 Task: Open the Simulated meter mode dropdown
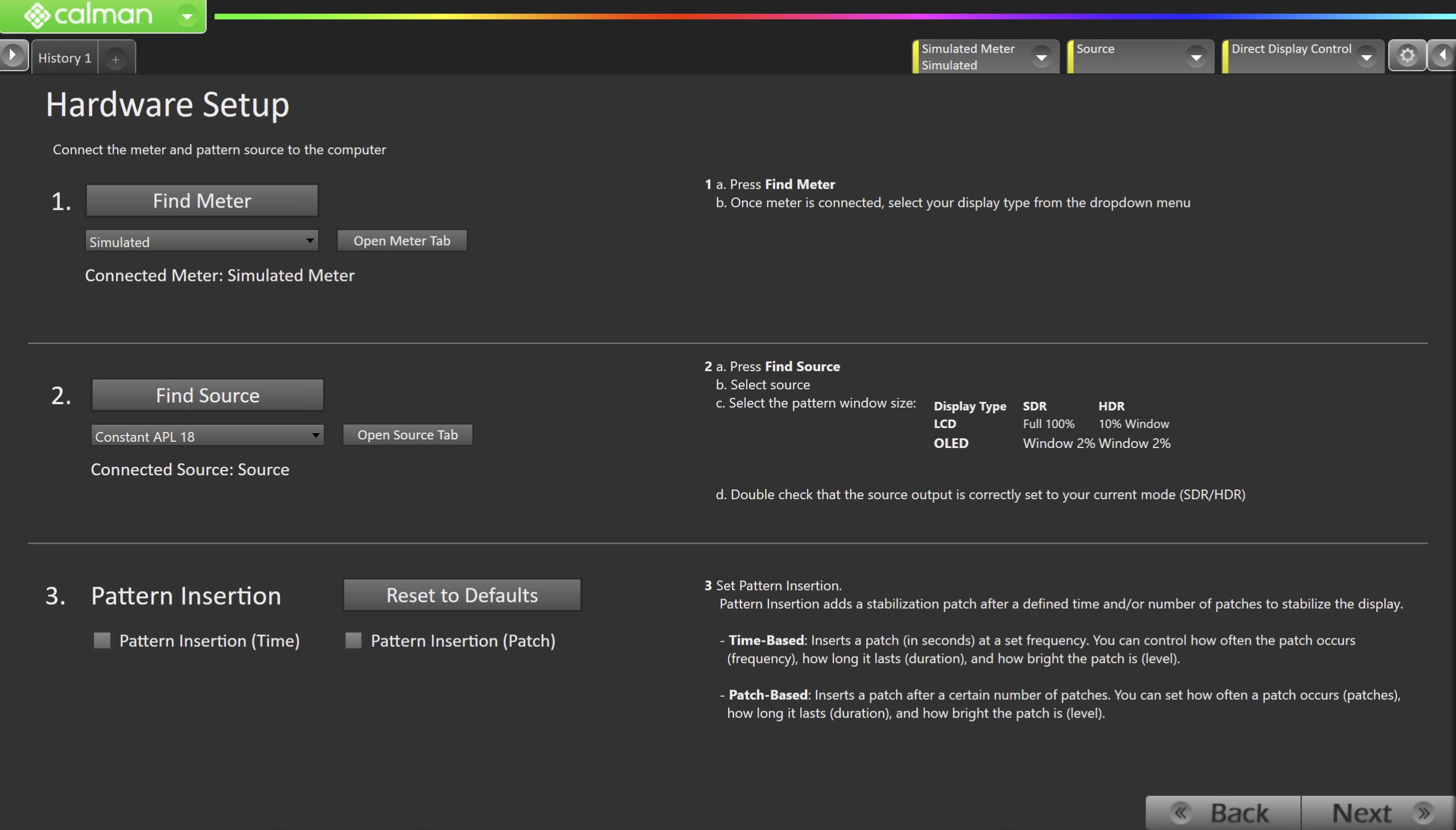click(202, 241)
